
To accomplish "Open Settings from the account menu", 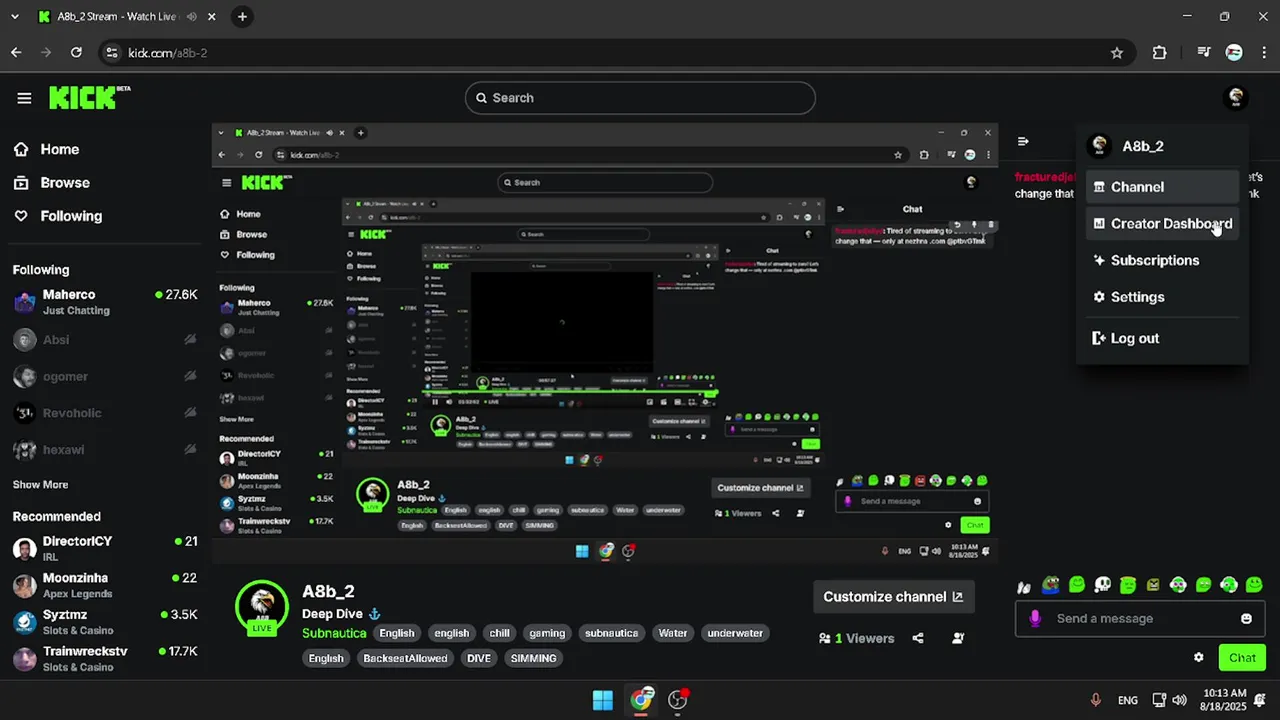I will pyautogui.click(x=1162, y=297).
